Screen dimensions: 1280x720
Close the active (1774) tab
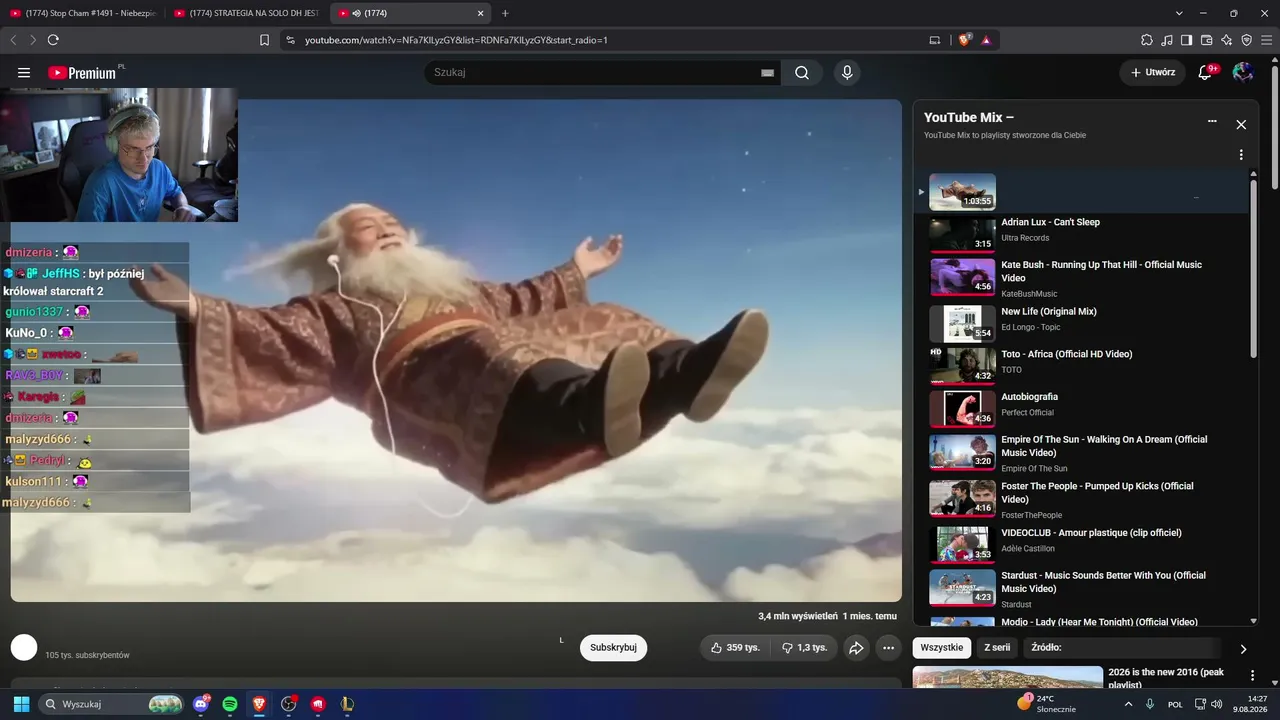click(480, 13)
